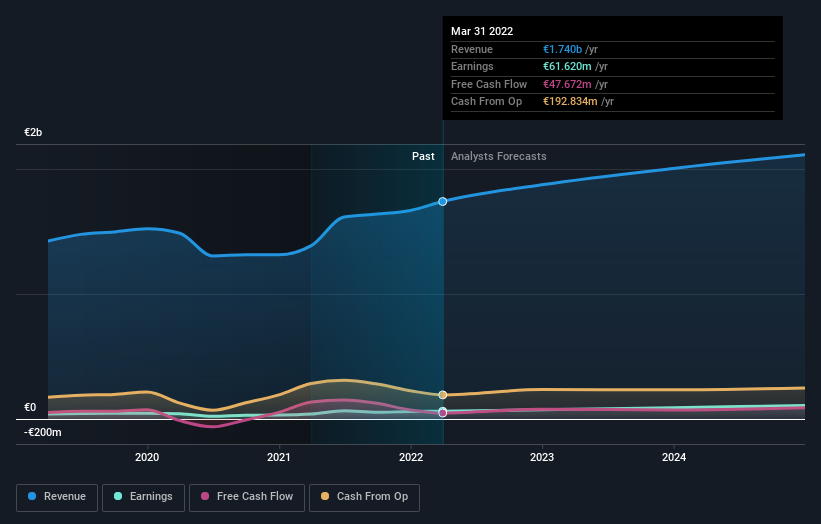Toggle the Free Cash Flow legend button
This screenshot has width=821, height=524.
tap(247, 497)
